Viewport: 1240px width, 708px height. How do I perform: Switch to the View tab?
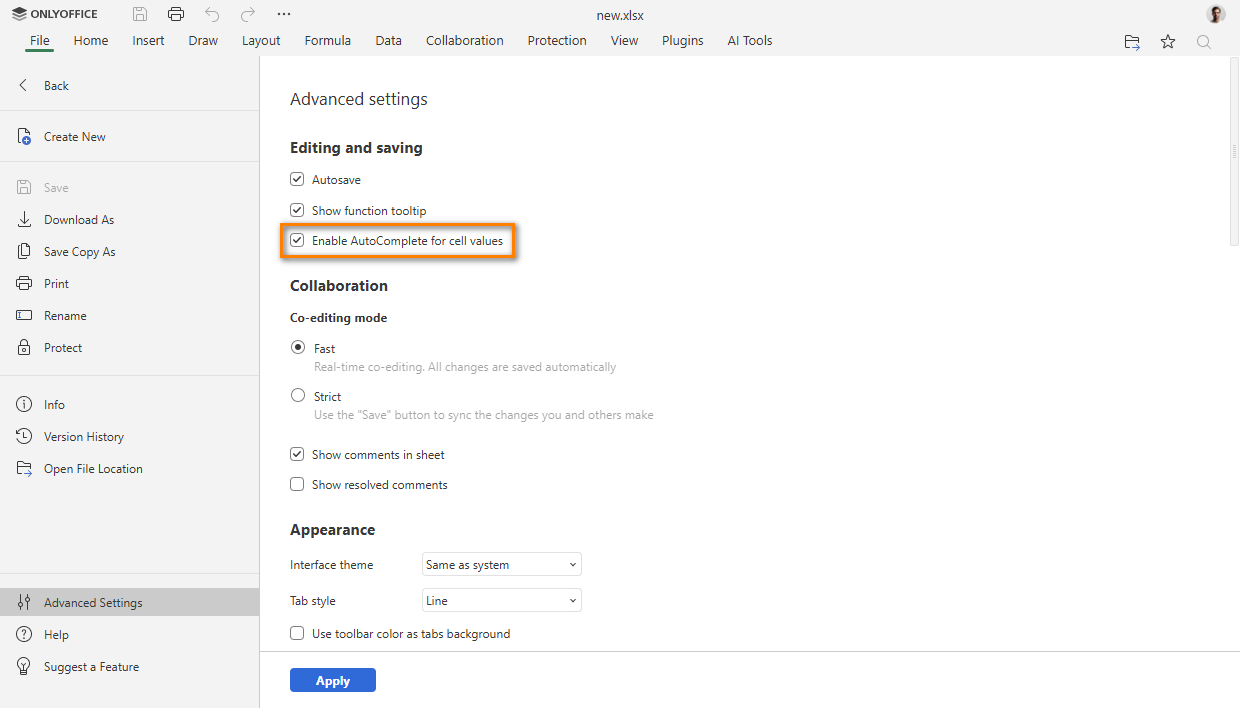click(625, 41)
